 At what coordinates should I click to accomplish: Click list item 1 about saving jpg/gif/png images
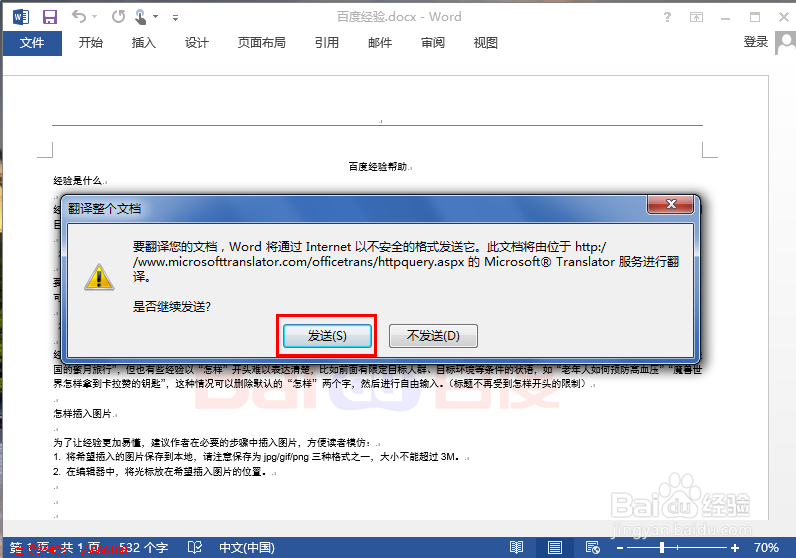(x=256, y=456)
